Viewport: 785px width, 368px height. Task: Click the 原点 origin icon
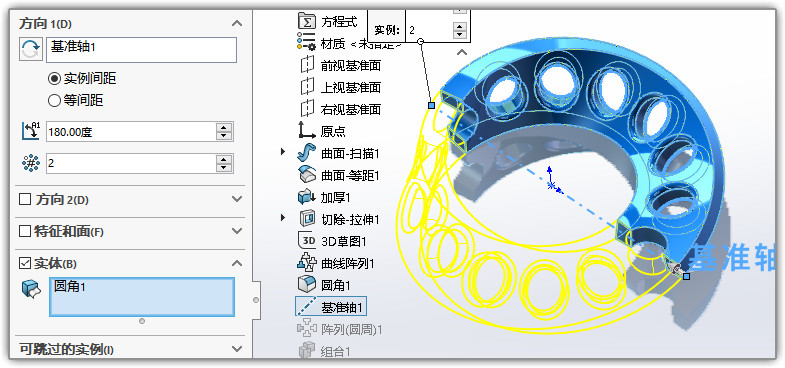click(306, 130)
